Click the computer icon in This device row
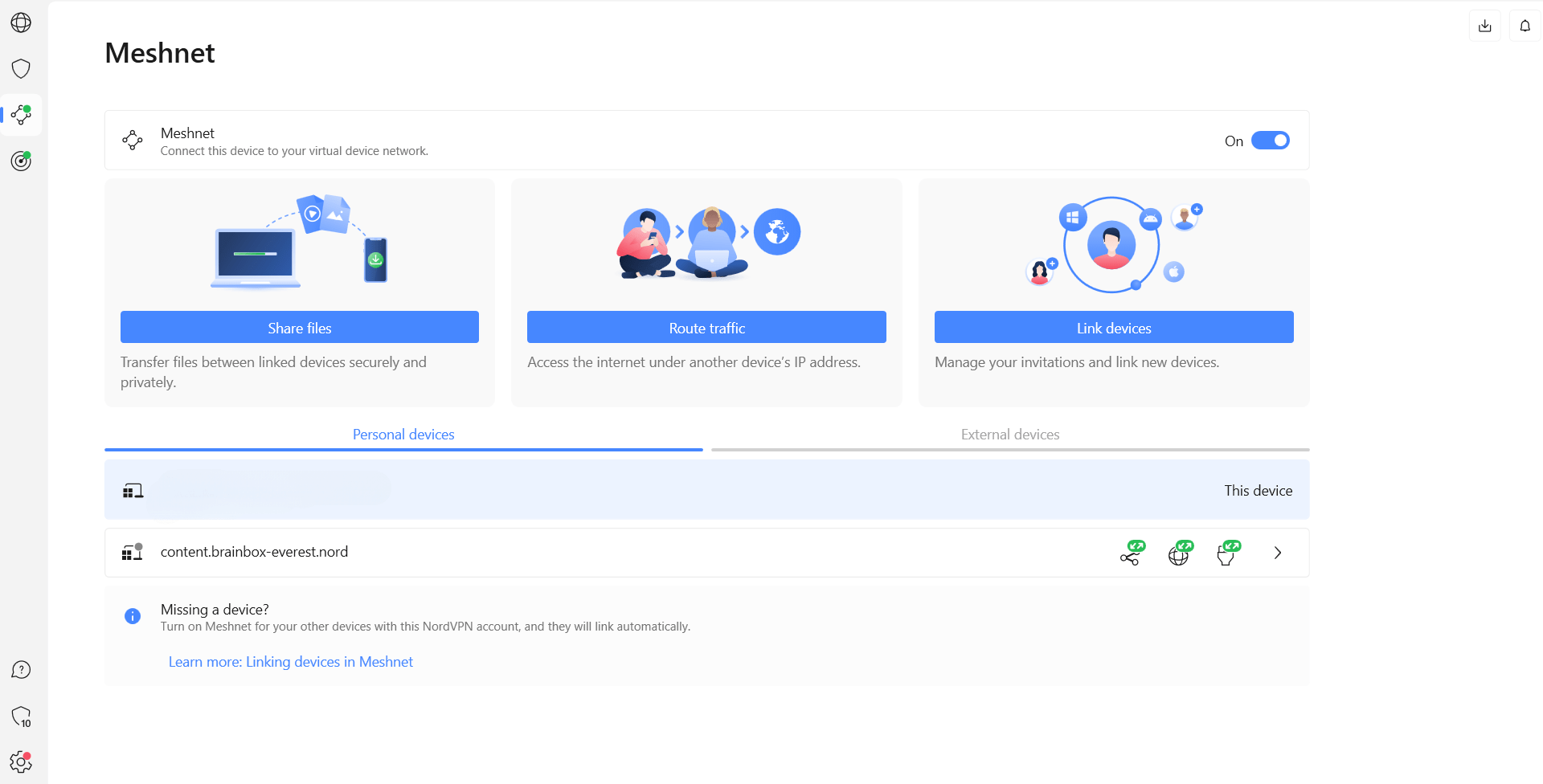 pos(133,491)
